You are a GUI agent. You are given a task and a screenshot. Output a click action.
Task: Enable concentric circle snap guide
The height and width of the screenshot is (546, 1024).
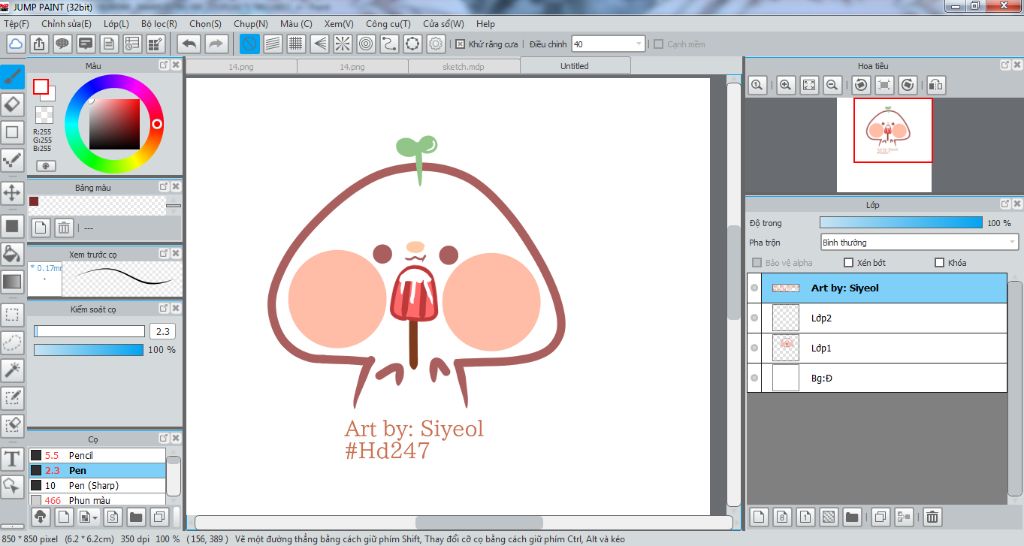366,44
